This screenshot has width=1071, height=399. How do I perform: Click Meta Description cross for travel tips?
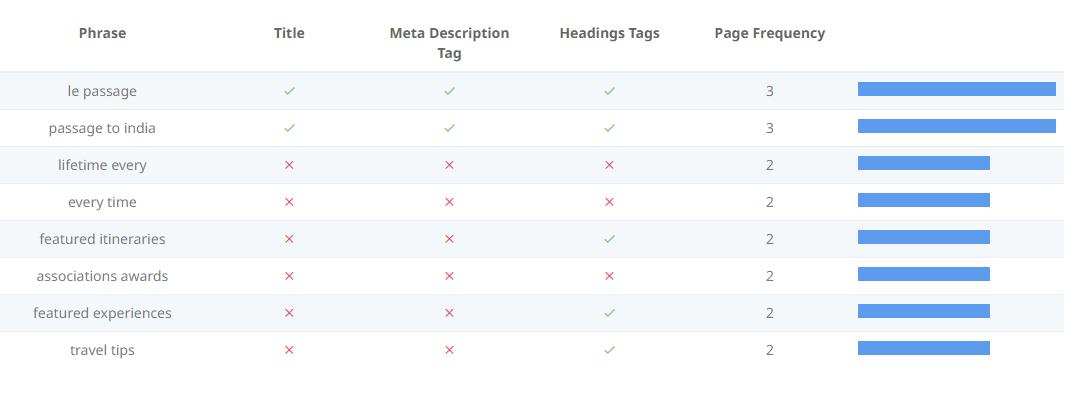click(x=449, y=350)
